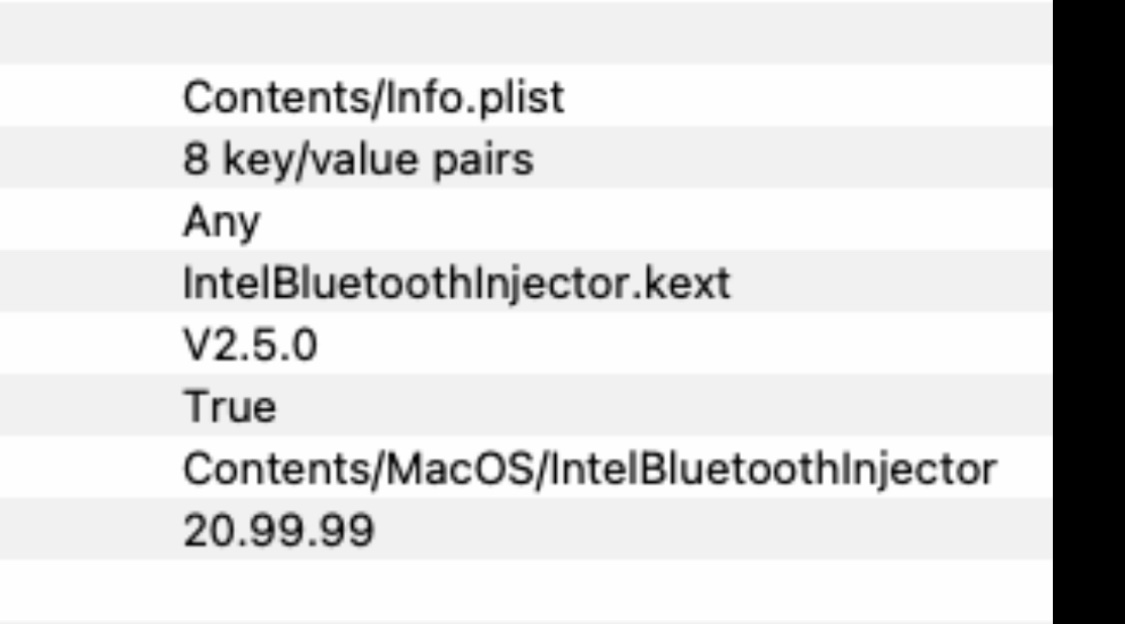This screenshot has height=624, width=1125.
Task: Select the Any value cell
Action: click(x=220, y=222)
